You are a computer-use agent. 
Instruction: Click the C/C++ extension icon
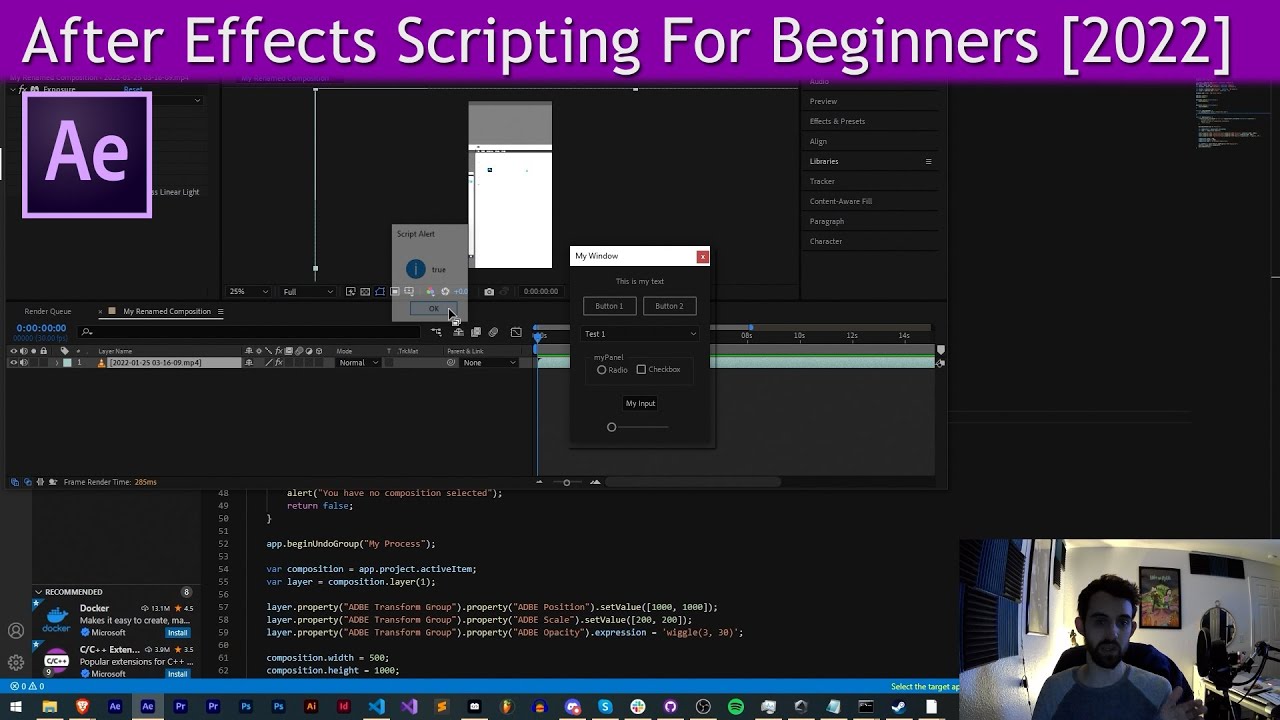pos(57,661)
